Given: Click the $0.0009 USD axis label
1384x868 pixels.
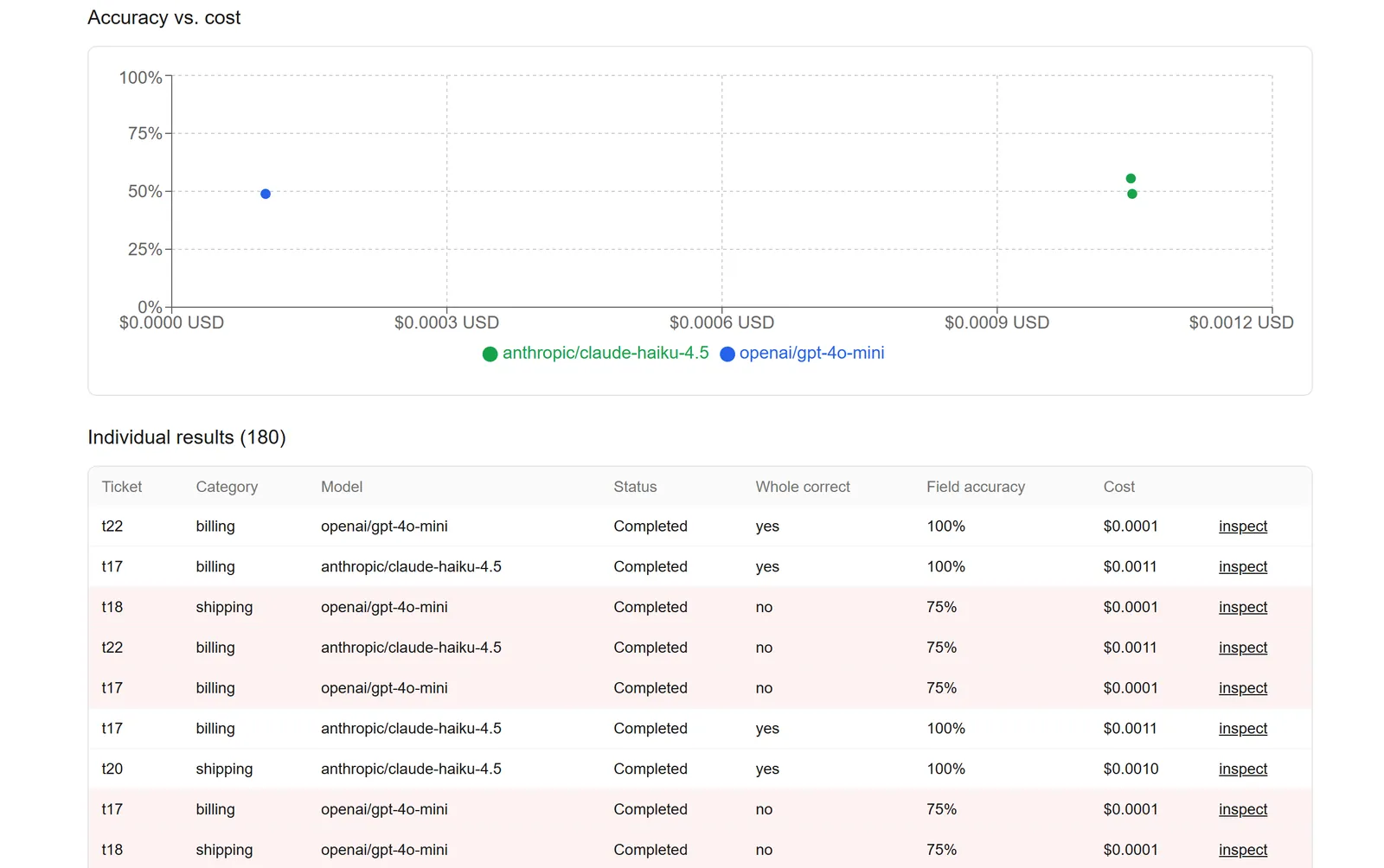Looking at the screenshot, I should 996,322.
